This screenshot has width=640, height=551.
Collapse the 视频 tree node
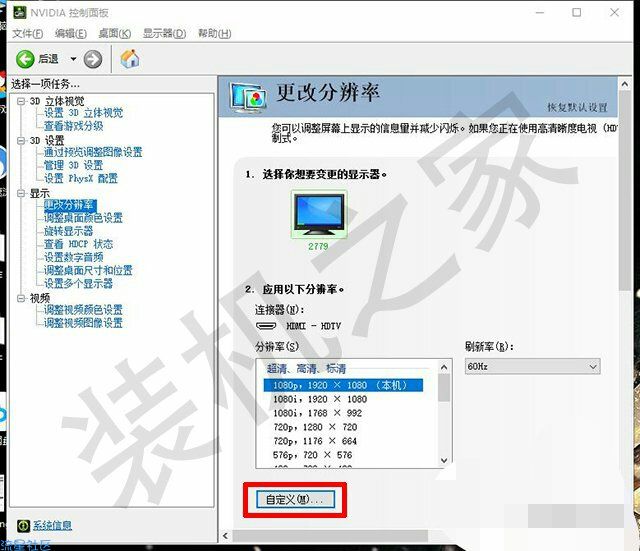(x=21, y=298)
